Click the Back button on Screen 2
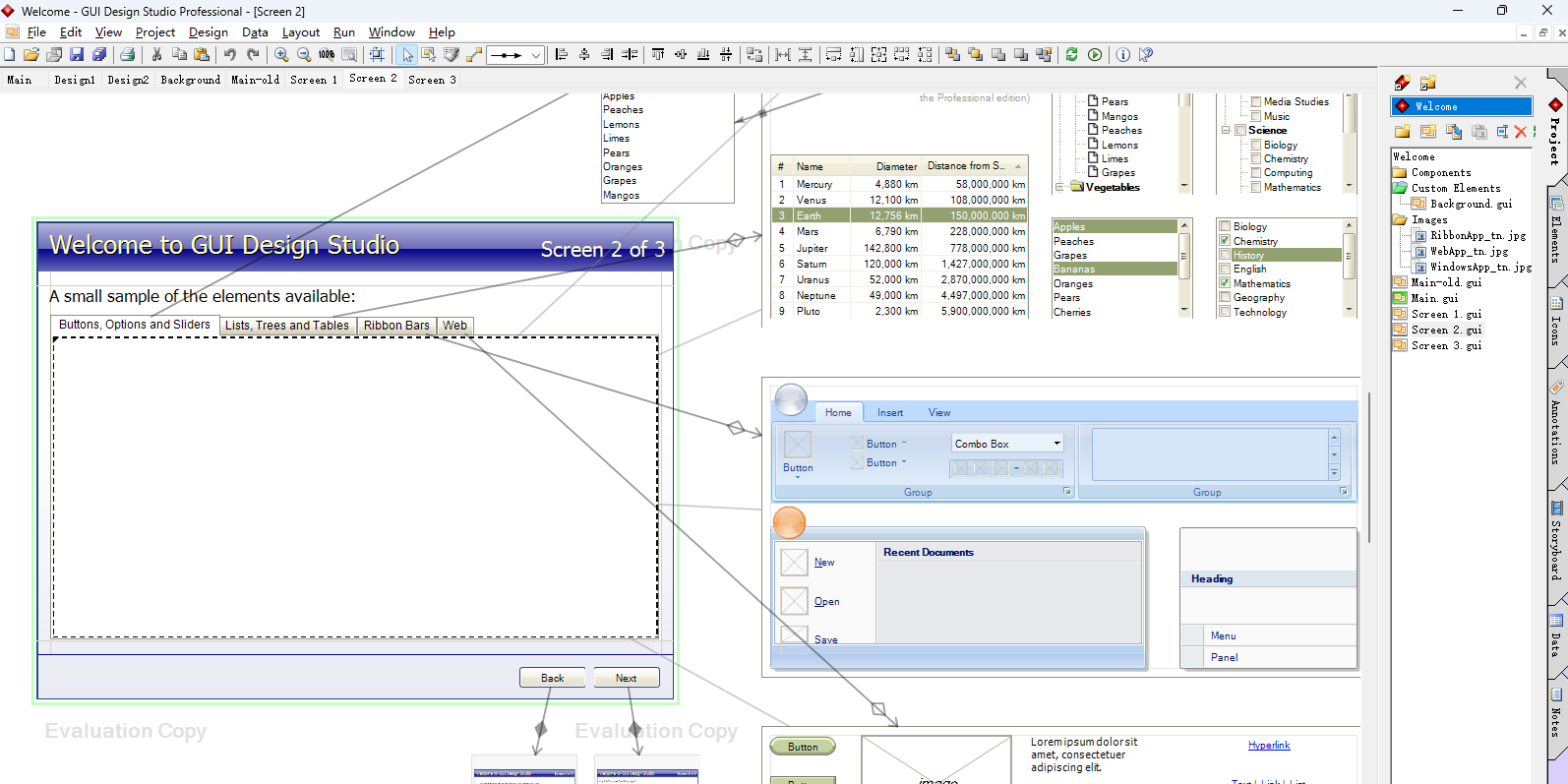This screenshot has height=784, width=1568. [x=553, y=678]
